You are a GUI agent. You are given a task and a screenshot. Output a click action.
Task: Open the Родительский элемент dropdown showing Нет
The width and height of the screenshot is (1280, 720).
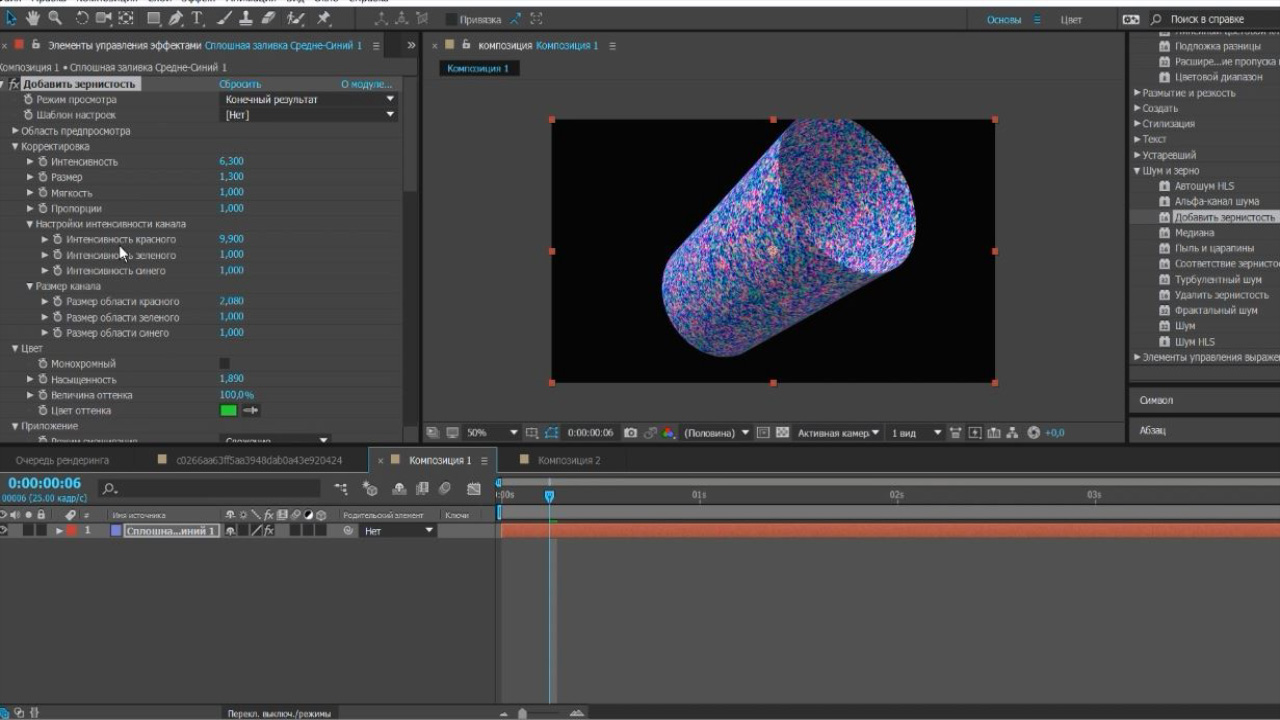point(397,531)
